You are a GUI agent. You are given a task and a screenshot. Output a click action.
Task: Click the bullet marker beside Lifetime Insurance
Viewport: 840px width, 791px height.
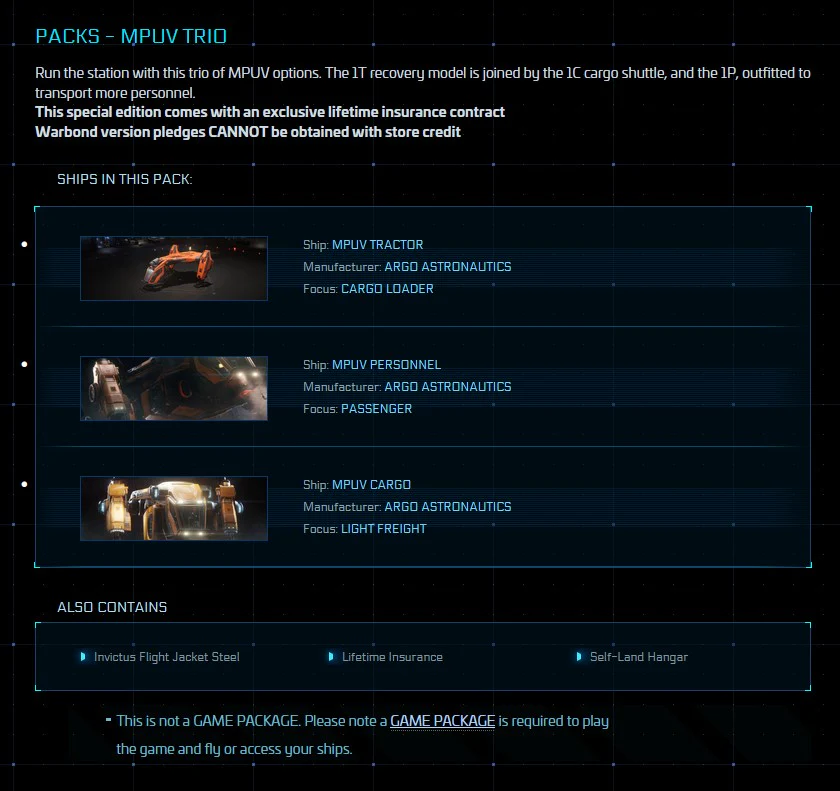(331, 657)
